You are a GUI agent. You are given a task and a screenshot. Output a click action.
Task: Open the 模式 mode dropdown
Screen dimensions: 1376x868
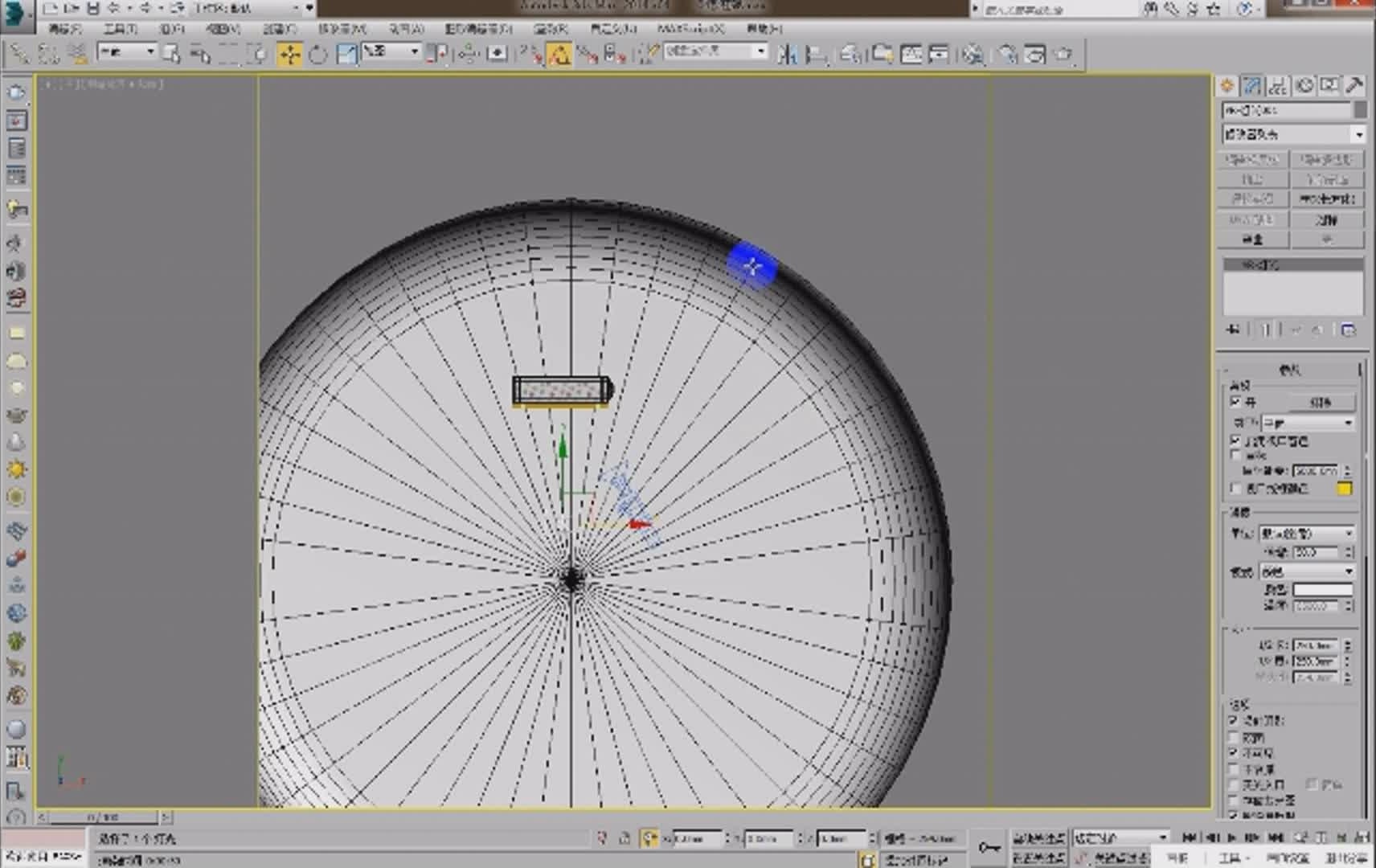1307,571
